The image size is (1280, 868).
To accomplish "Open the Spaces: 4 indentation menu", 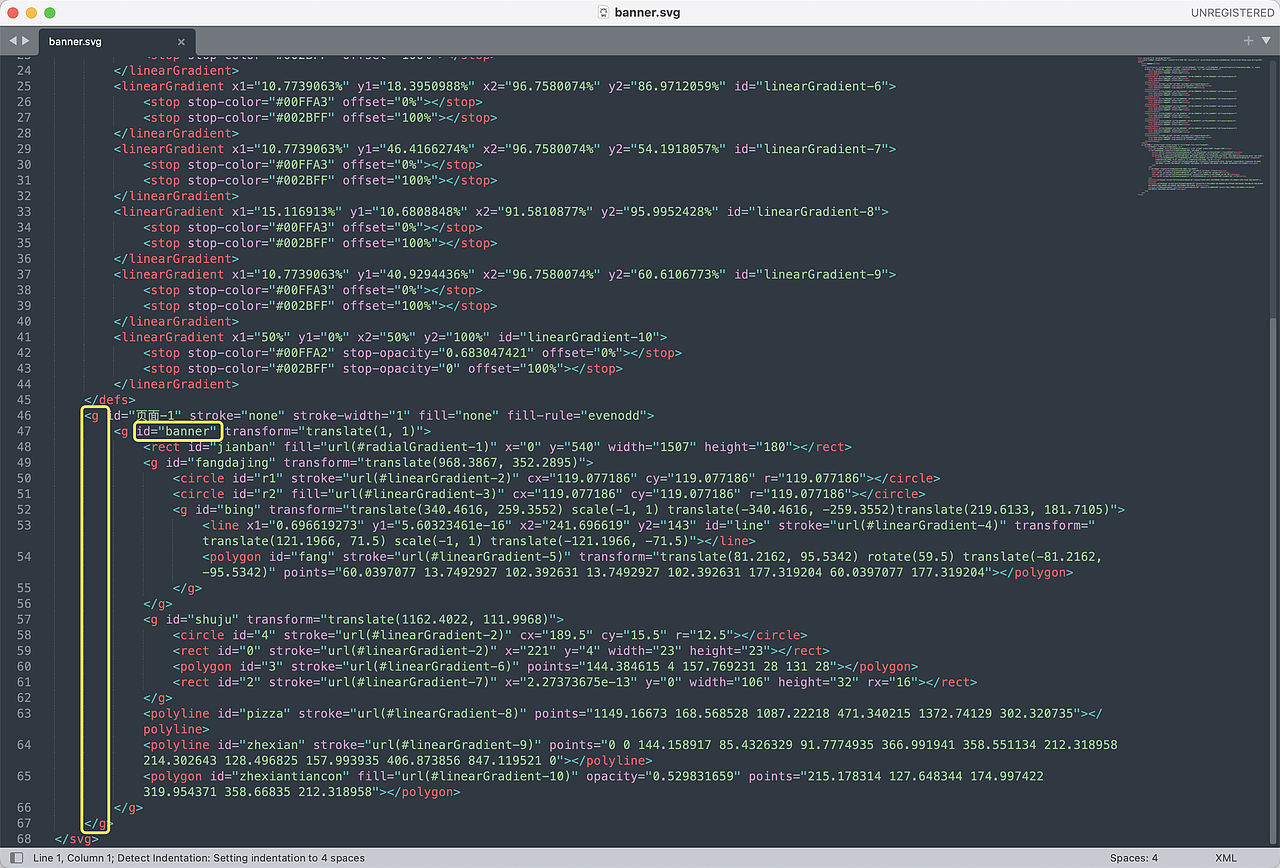I will pyautogui.click(x=1133, y=858).
